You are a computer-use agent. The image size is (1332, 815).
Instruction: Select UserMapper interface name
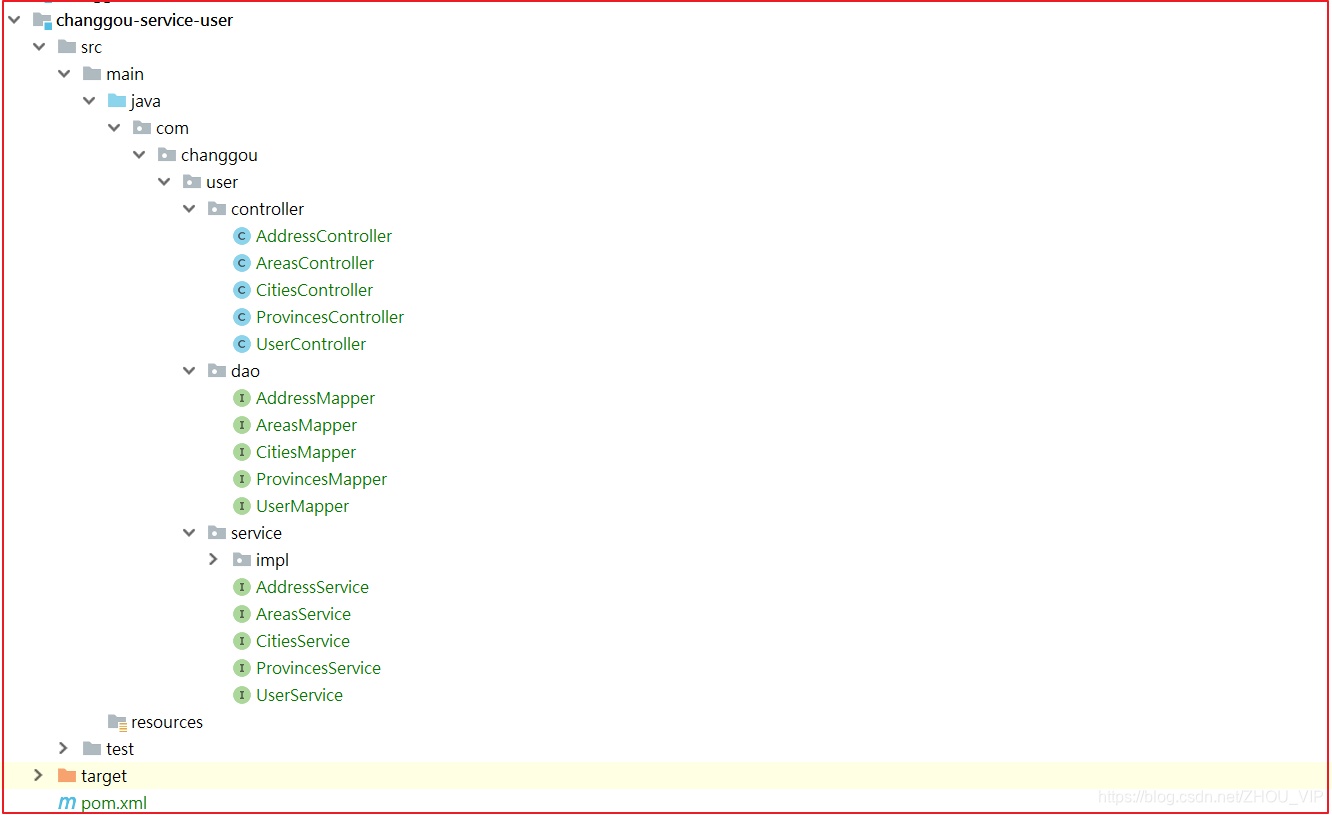click(302, 506)
